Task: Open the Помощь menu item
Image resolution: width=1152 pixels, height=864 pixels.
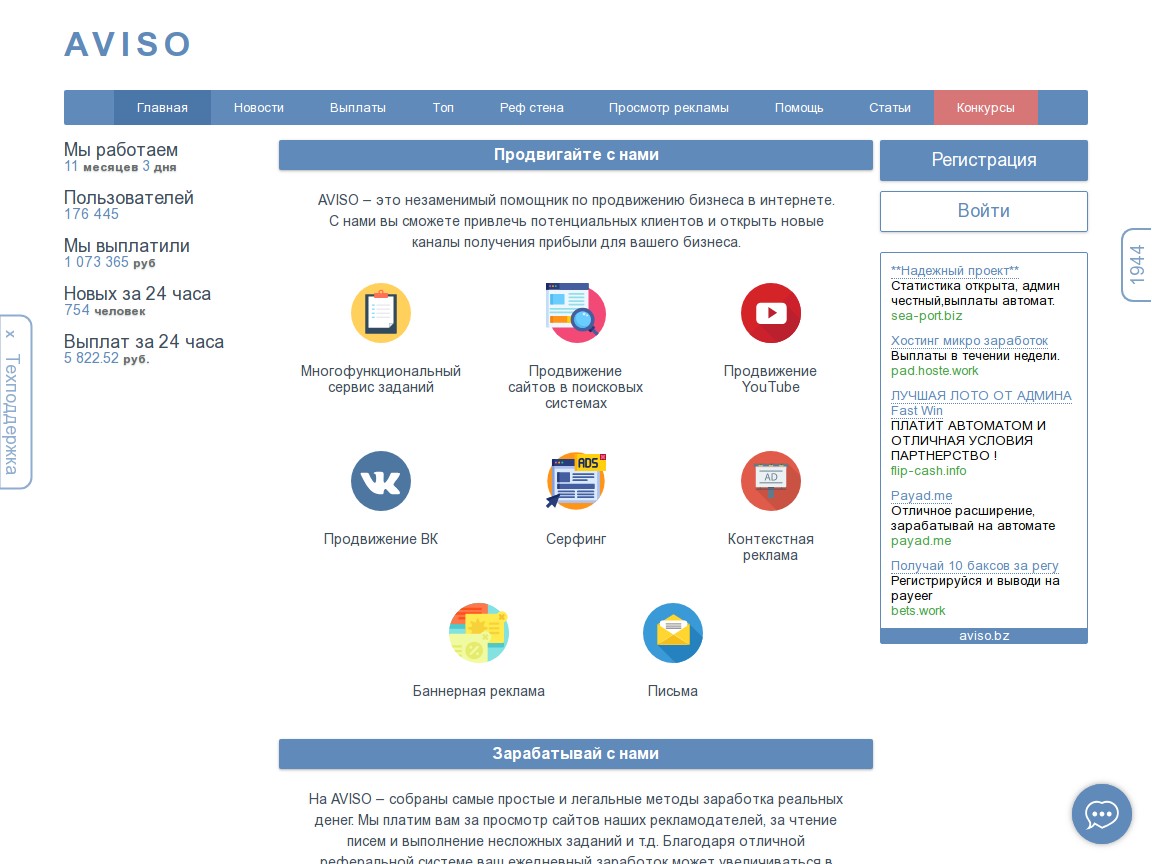Action: (x=799, y=108)
